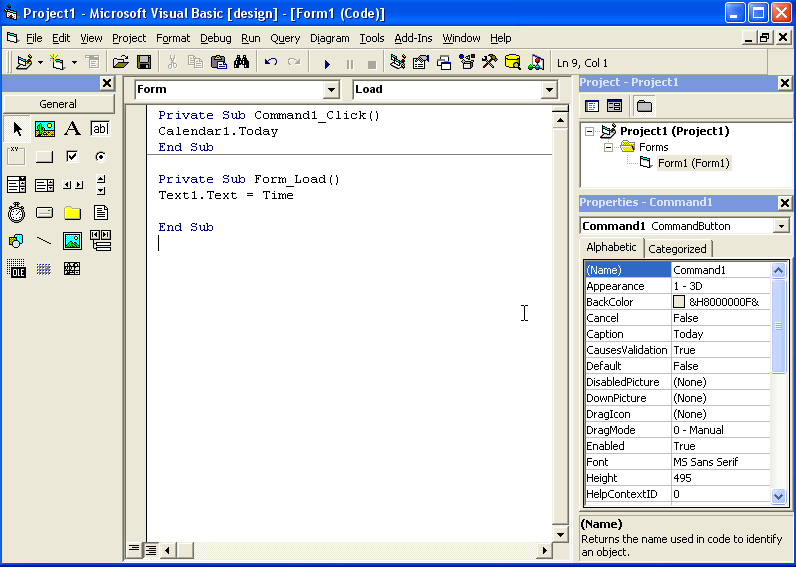Screen dimensions: 796x567
Task: Save the project with disk icon
Action: 144,62
